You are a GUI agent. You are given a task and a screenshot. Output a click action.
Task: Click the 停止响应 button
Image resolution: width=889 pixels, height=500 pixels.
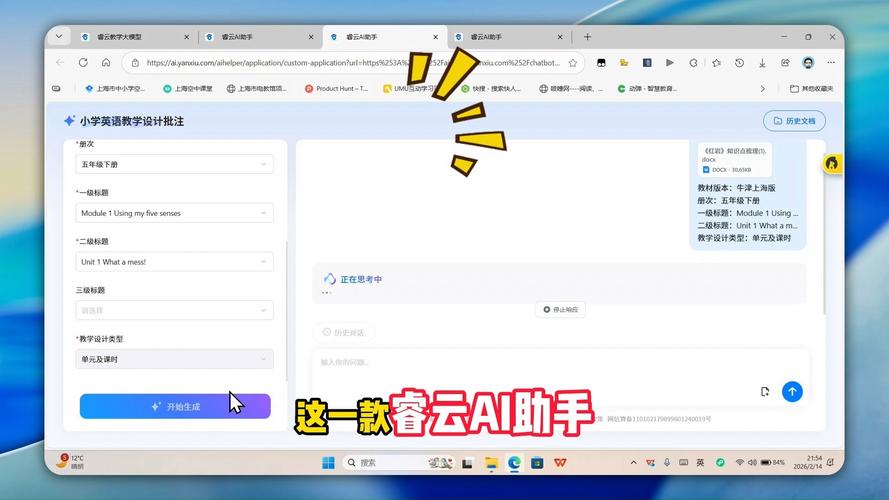tap(560, 310)
